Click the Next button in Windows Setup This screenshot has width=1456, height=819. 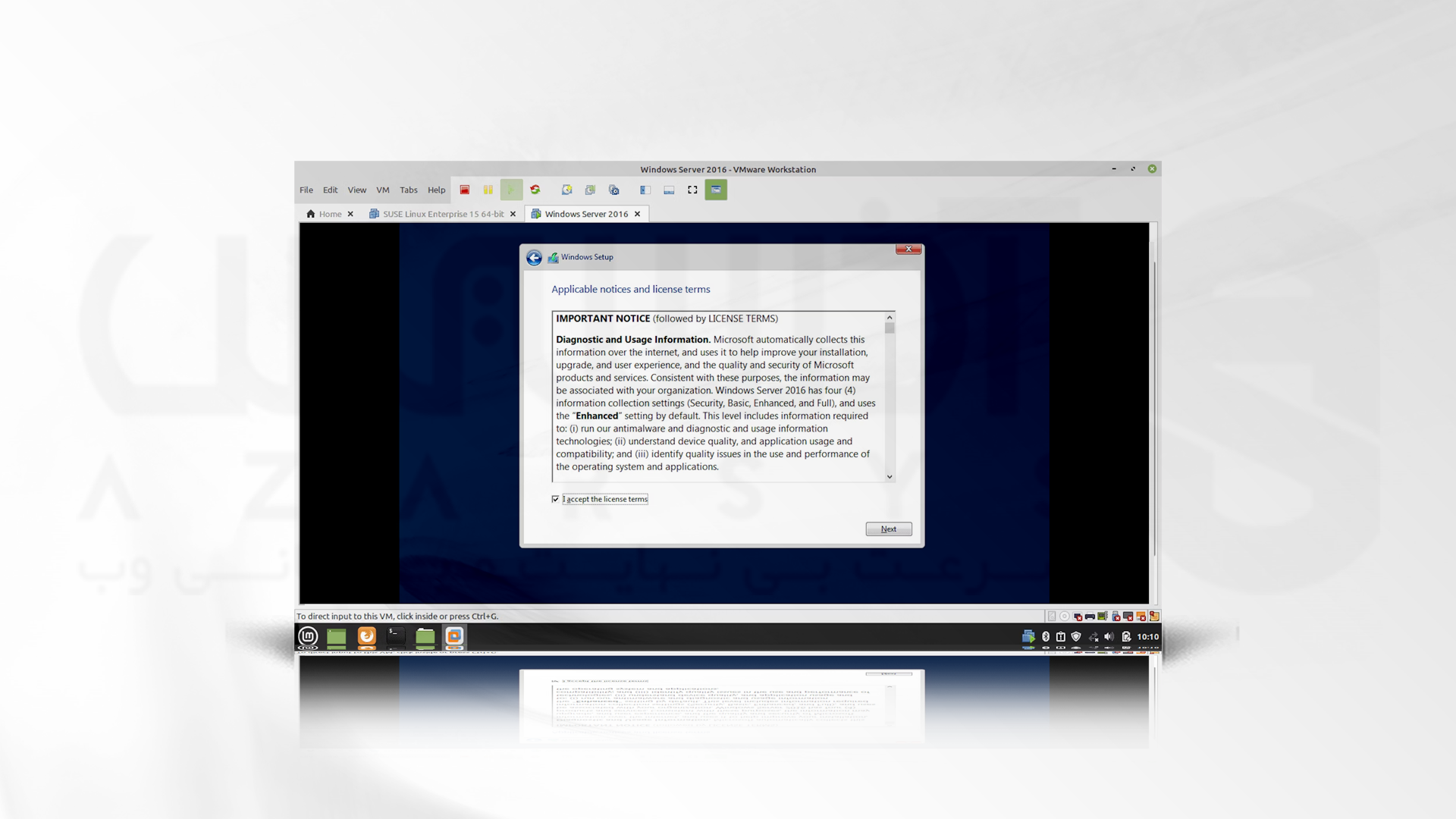[888, 528]
